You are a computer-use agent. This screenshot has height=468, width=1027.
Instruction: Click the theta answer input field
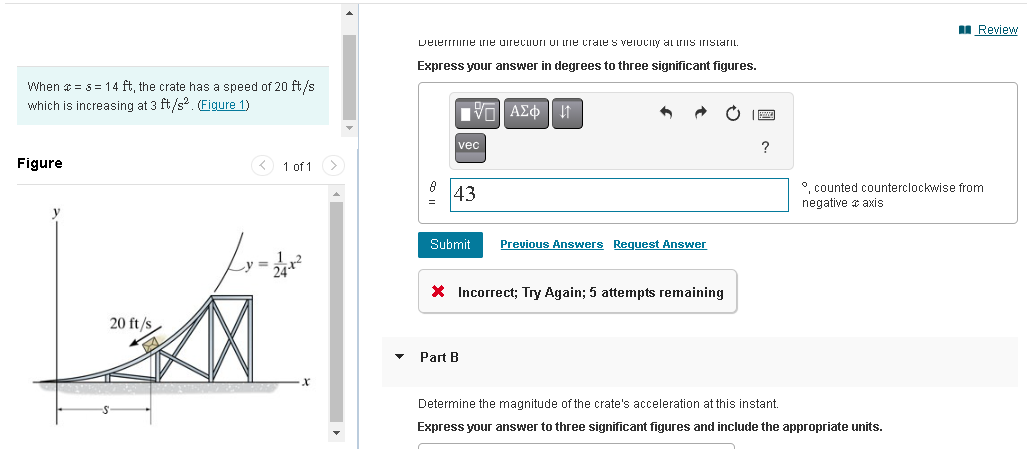coord(619,194)
